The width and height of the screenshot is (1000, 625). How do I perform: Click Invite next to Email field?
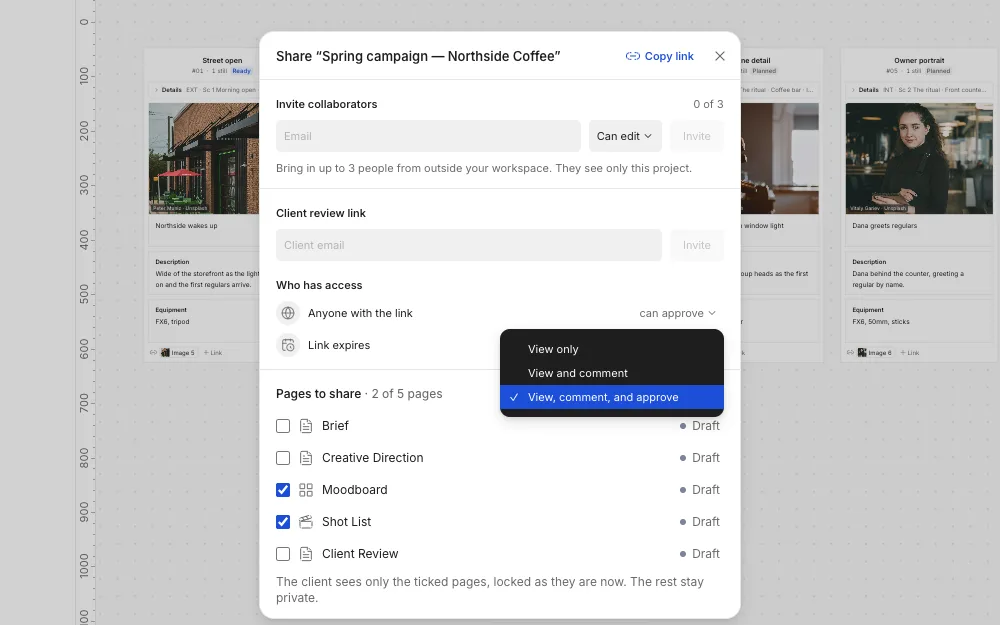point(696,136)
